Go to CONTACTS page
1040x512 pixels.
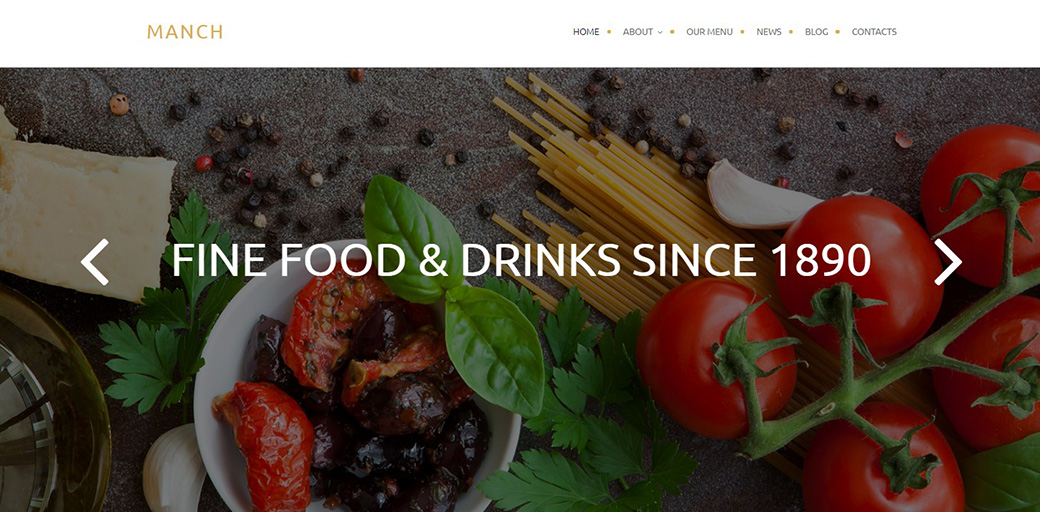874,32
